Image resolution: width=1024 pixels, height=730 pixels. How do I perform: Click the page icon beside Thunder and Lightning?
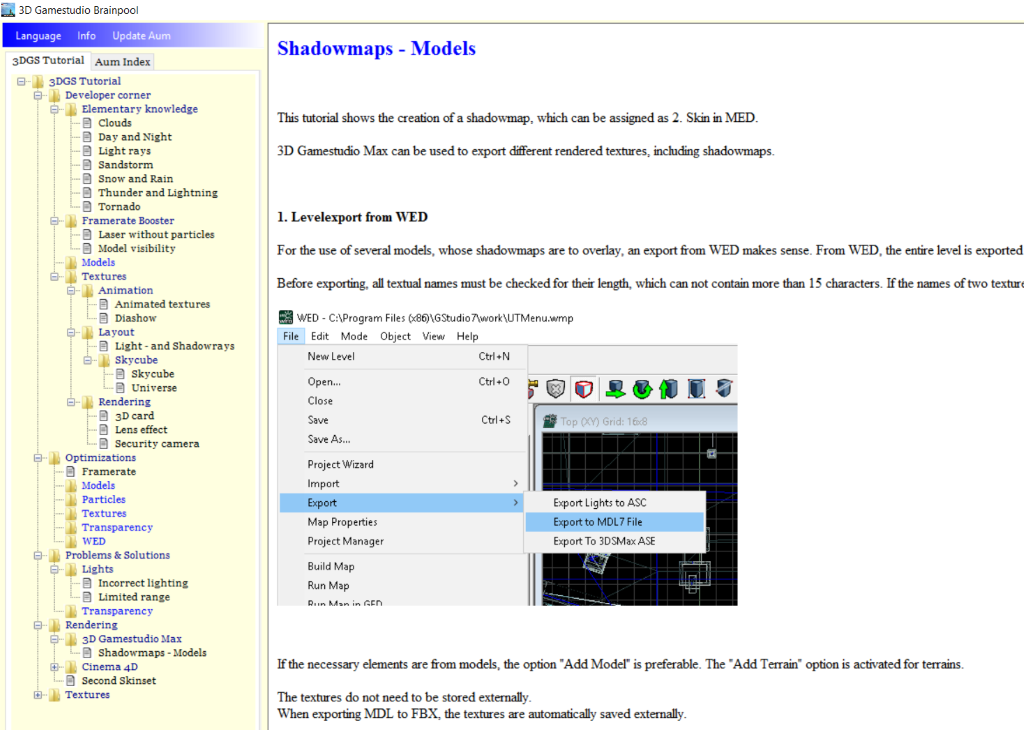point(87,193)
